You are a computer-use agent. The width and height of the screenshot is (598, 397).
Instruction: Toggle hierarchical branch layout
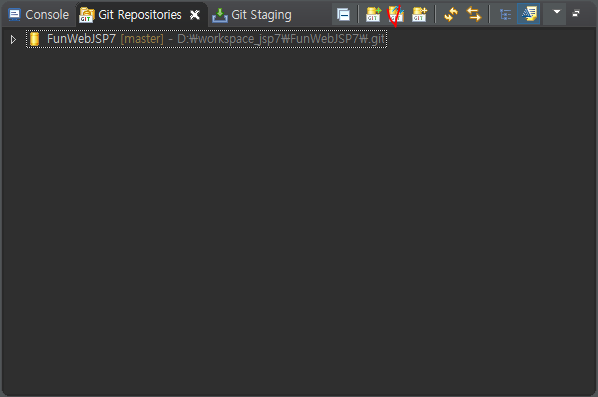point(506,15)
